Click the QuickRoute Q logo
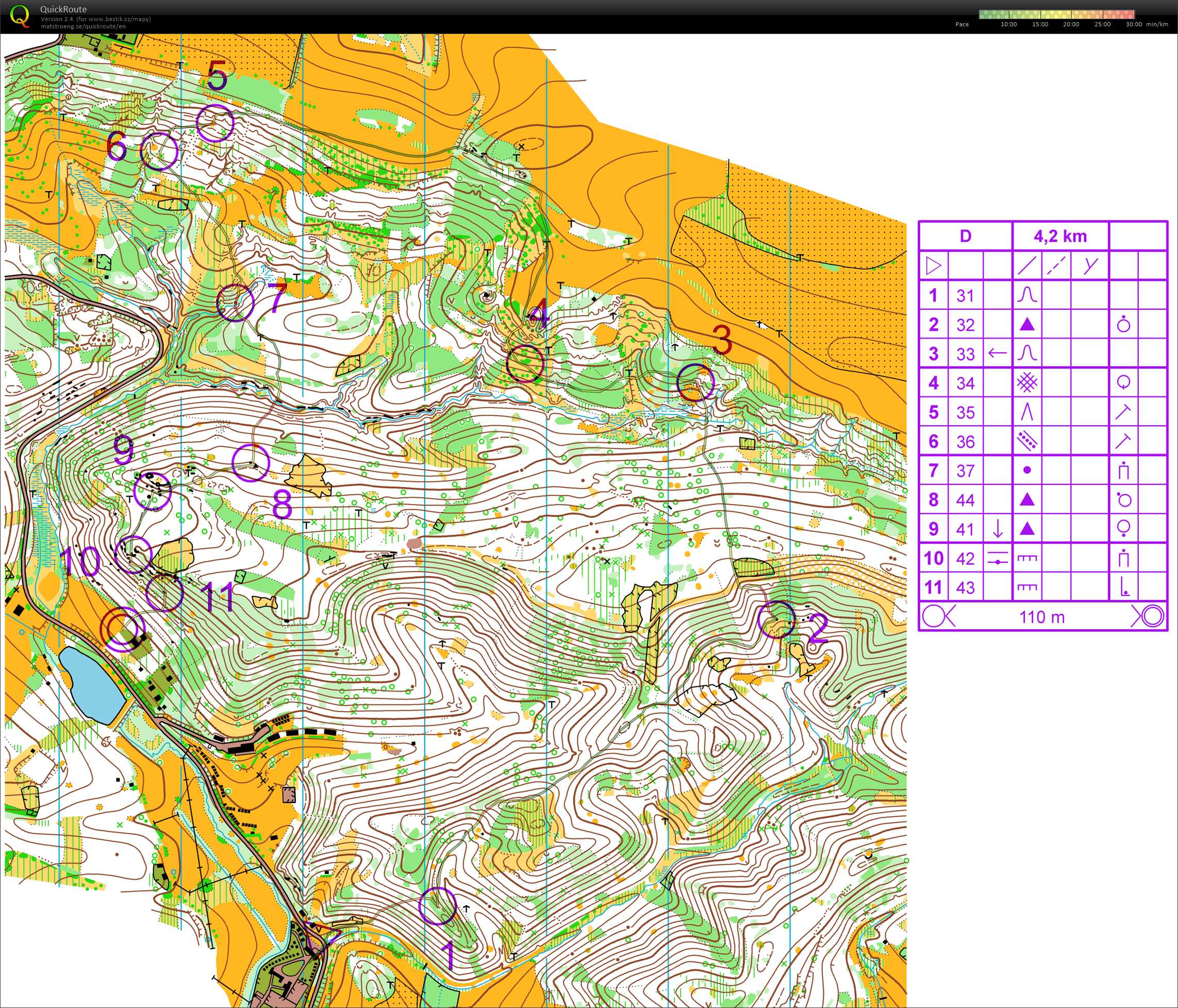 point(20,15)
